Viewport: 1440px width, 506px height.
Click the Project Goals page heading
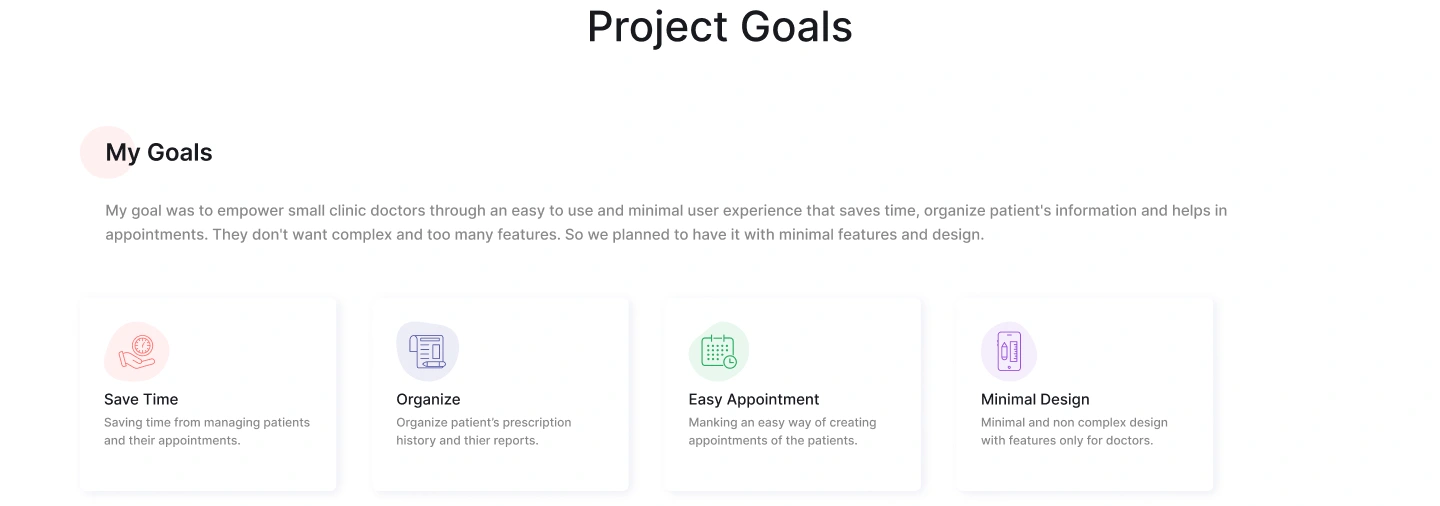coord(719,27)
